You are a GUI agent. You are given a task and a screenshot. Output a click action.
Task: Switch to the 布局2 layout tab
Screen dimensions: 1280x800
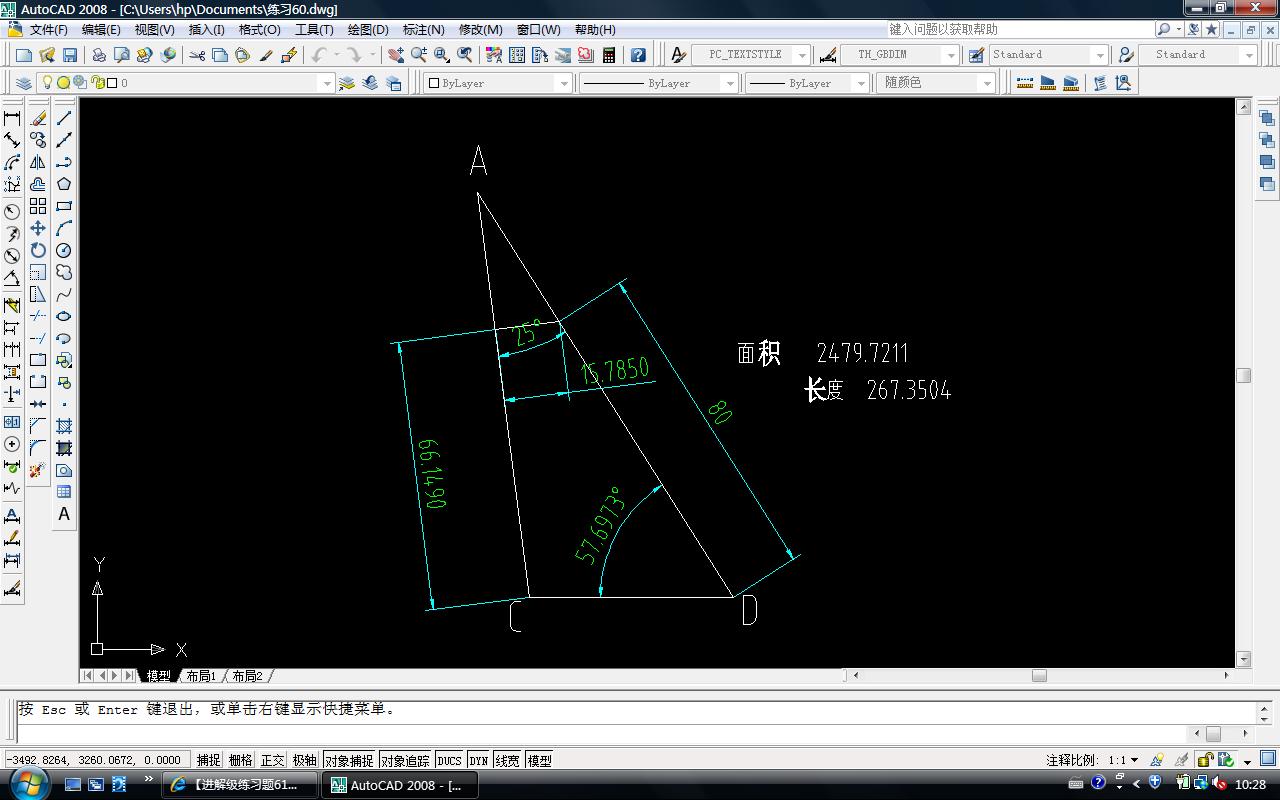pos(247,676)
